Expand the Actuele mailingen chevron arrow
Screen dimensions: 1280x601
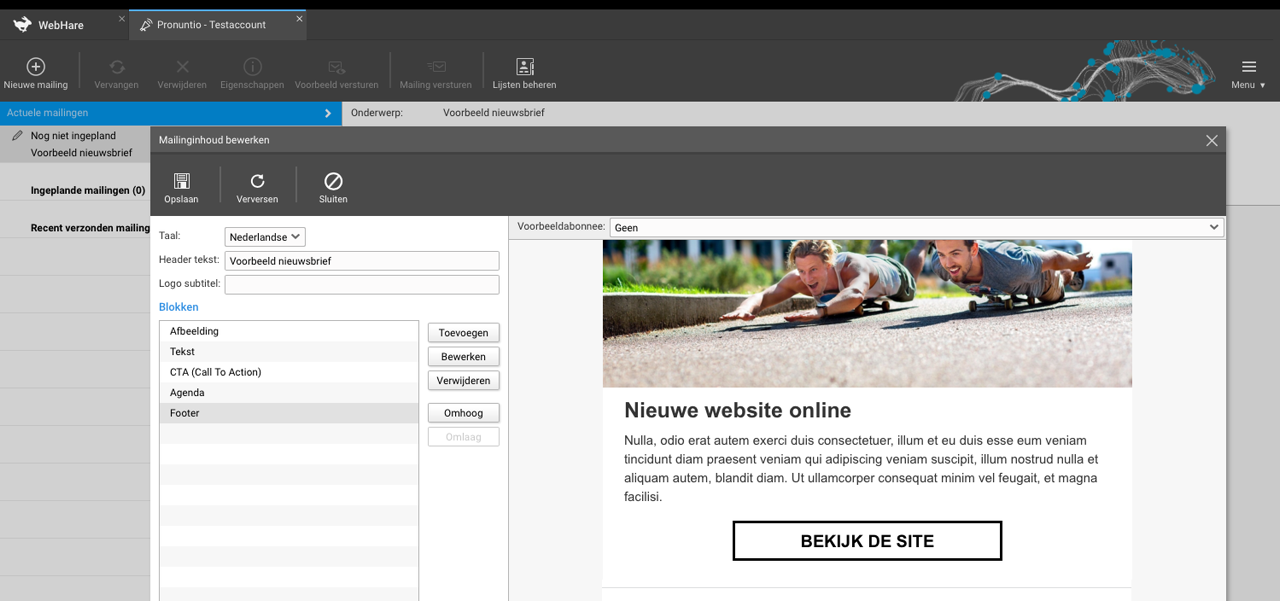(x=328, y=113)
